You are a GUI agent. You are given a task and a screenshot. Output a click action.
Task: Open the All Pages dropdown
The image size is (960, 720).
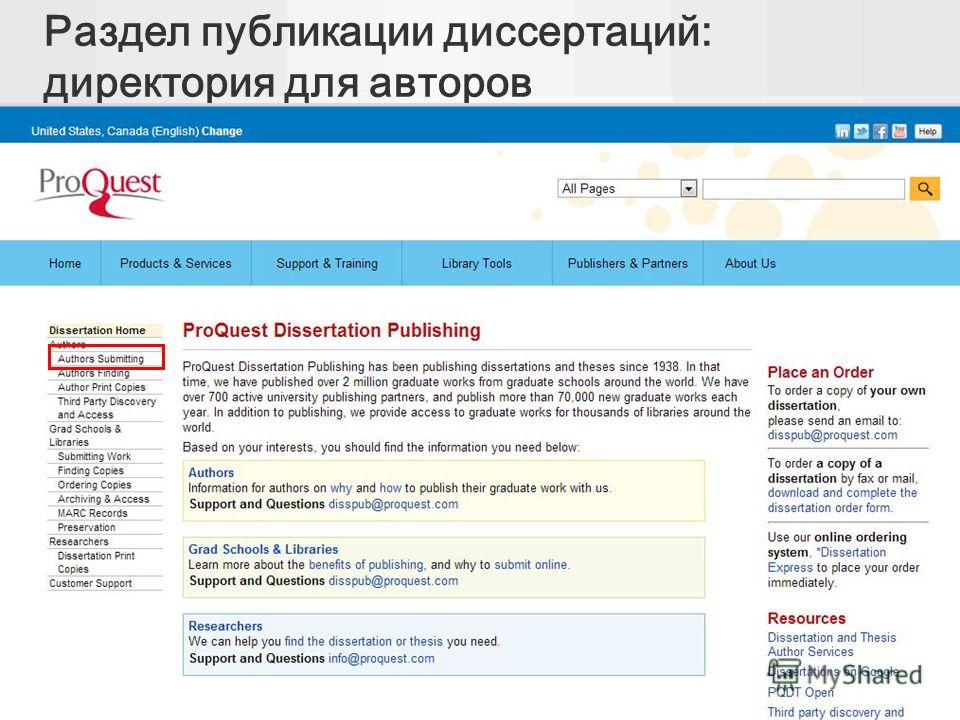pos(627,189)
